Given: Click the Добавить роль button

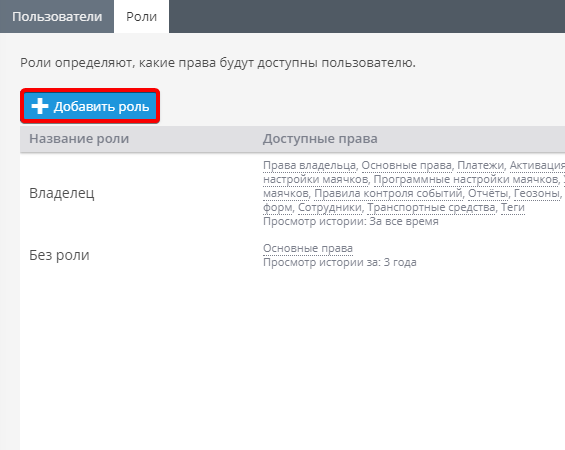Looking at the screenshot, I should point(90,106).
